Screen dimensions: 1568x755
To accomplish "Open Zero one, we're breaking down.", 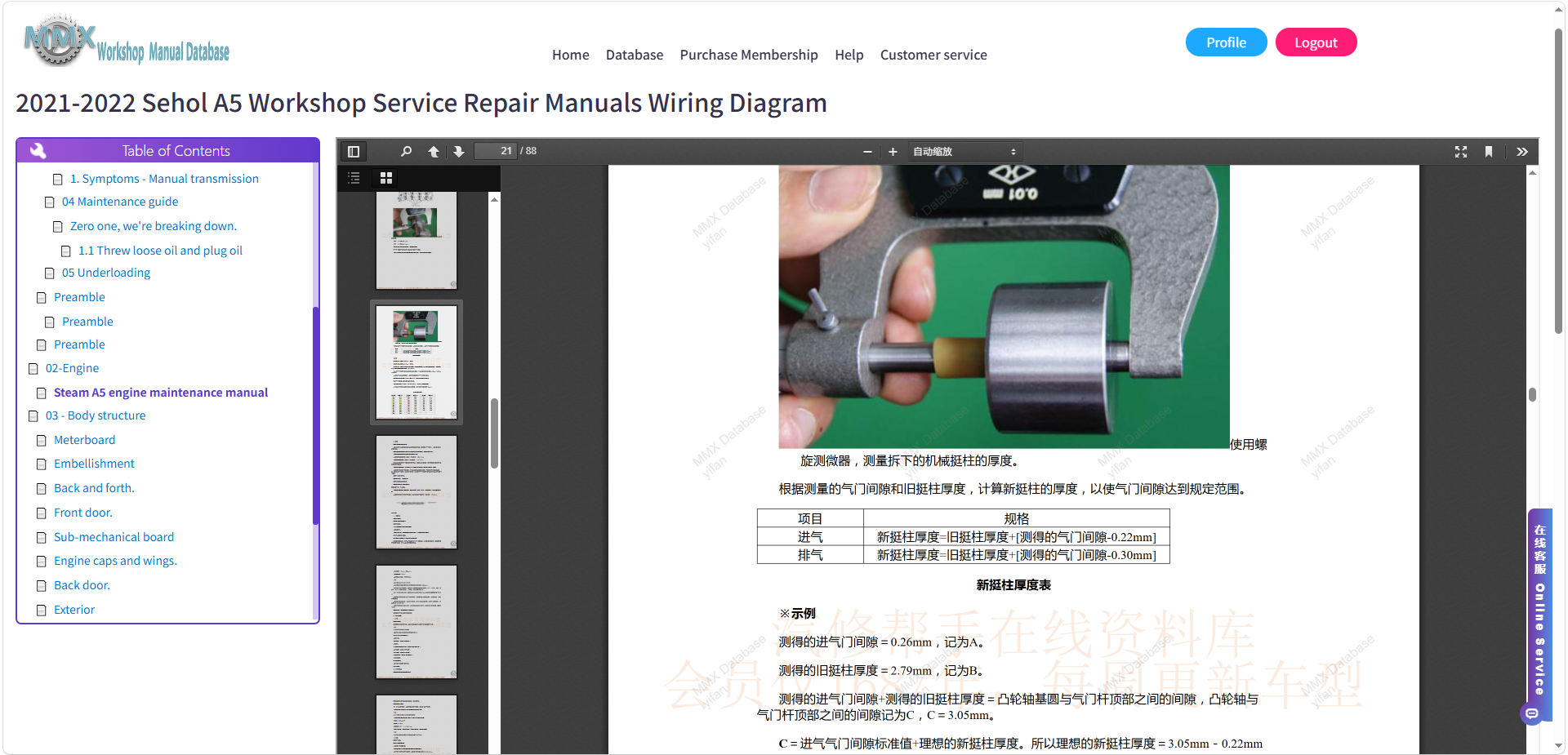I will 154,226.
